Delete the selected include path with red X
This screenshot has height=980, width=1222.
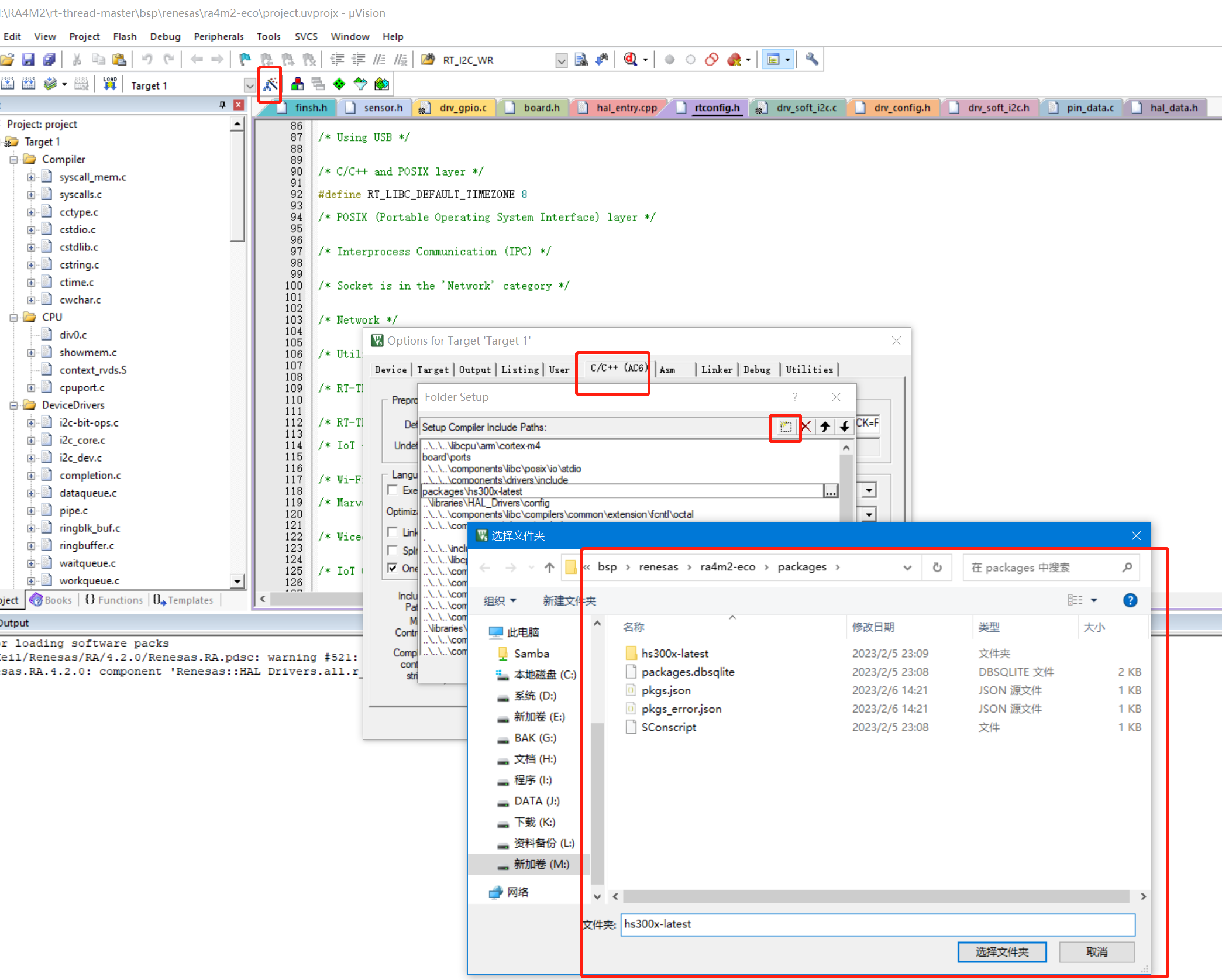click(806, 427)
